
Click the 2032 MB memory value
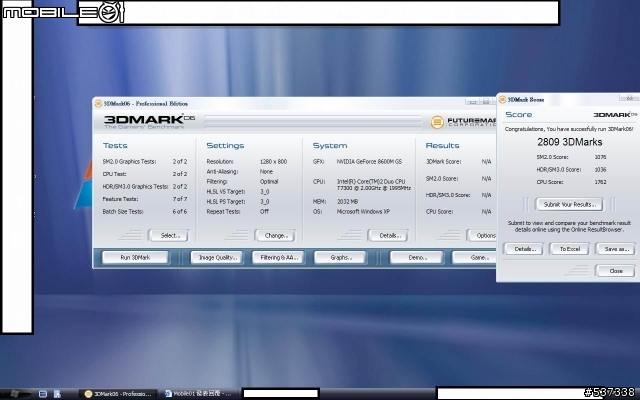coord(347,202)
